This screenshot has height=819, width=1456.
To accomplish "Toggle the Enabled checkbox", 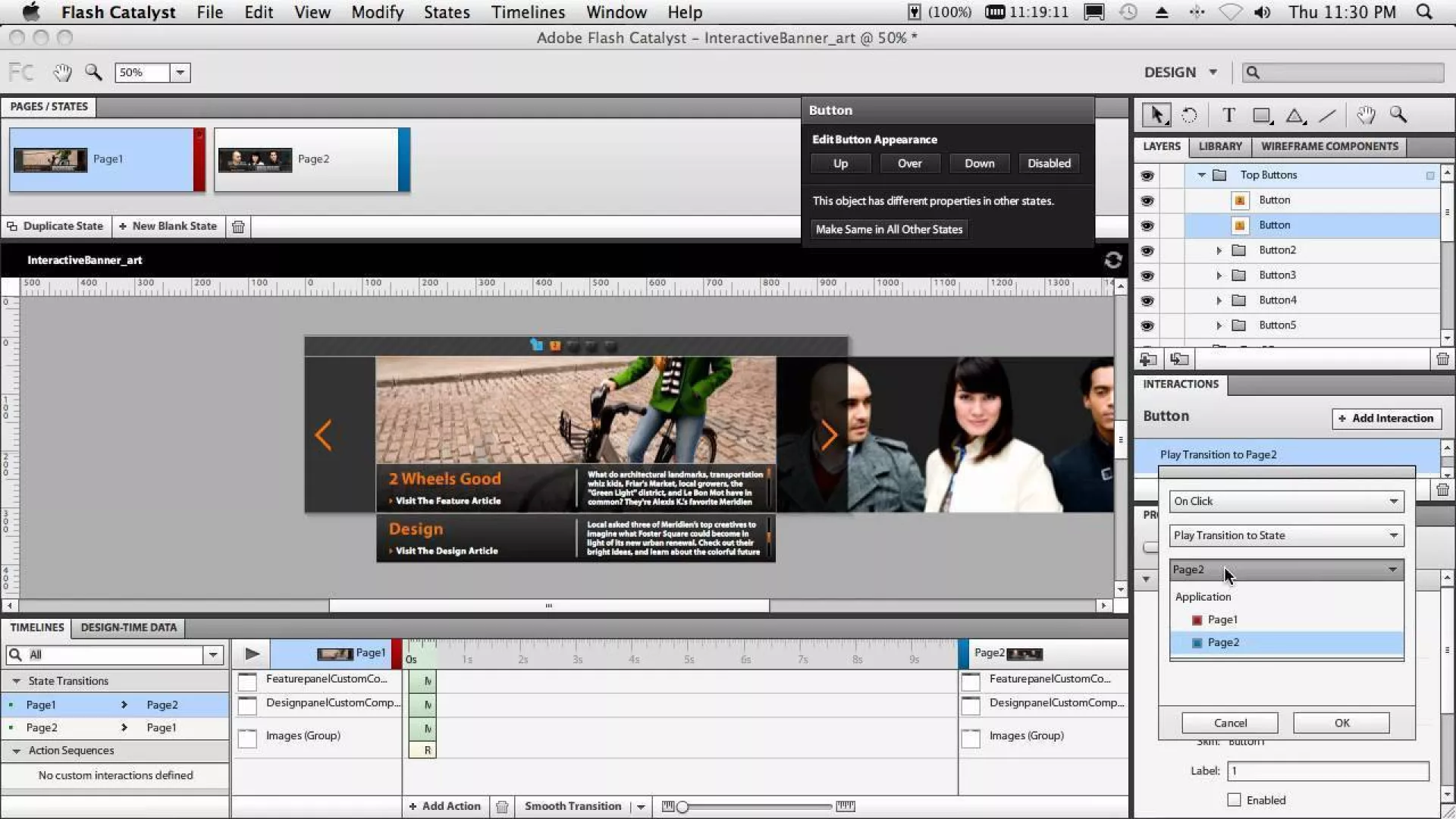I will coord(1234,800).
